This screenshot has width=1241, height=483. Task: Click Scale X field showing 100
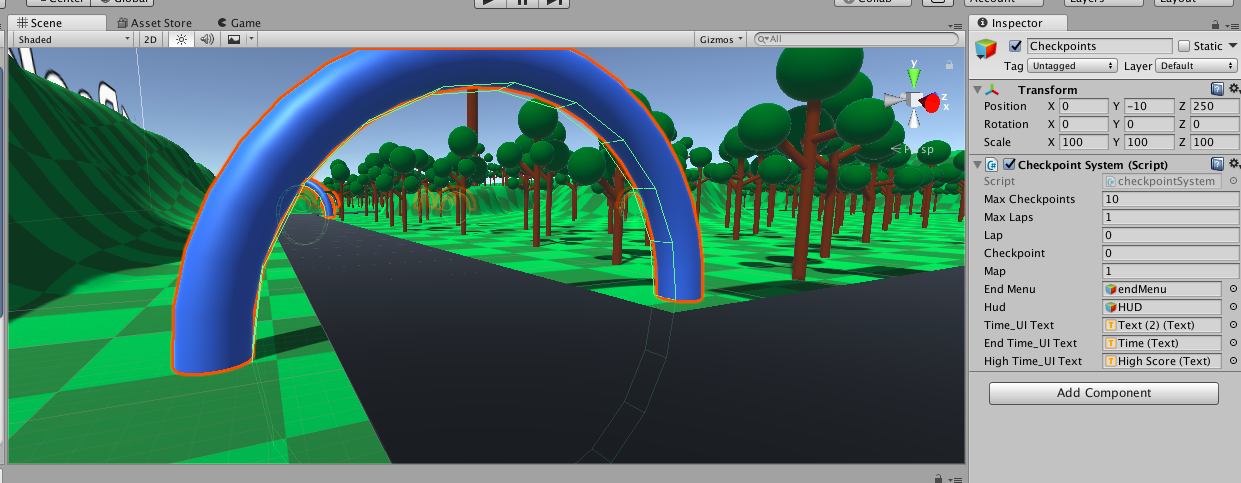click(1083, 142)
